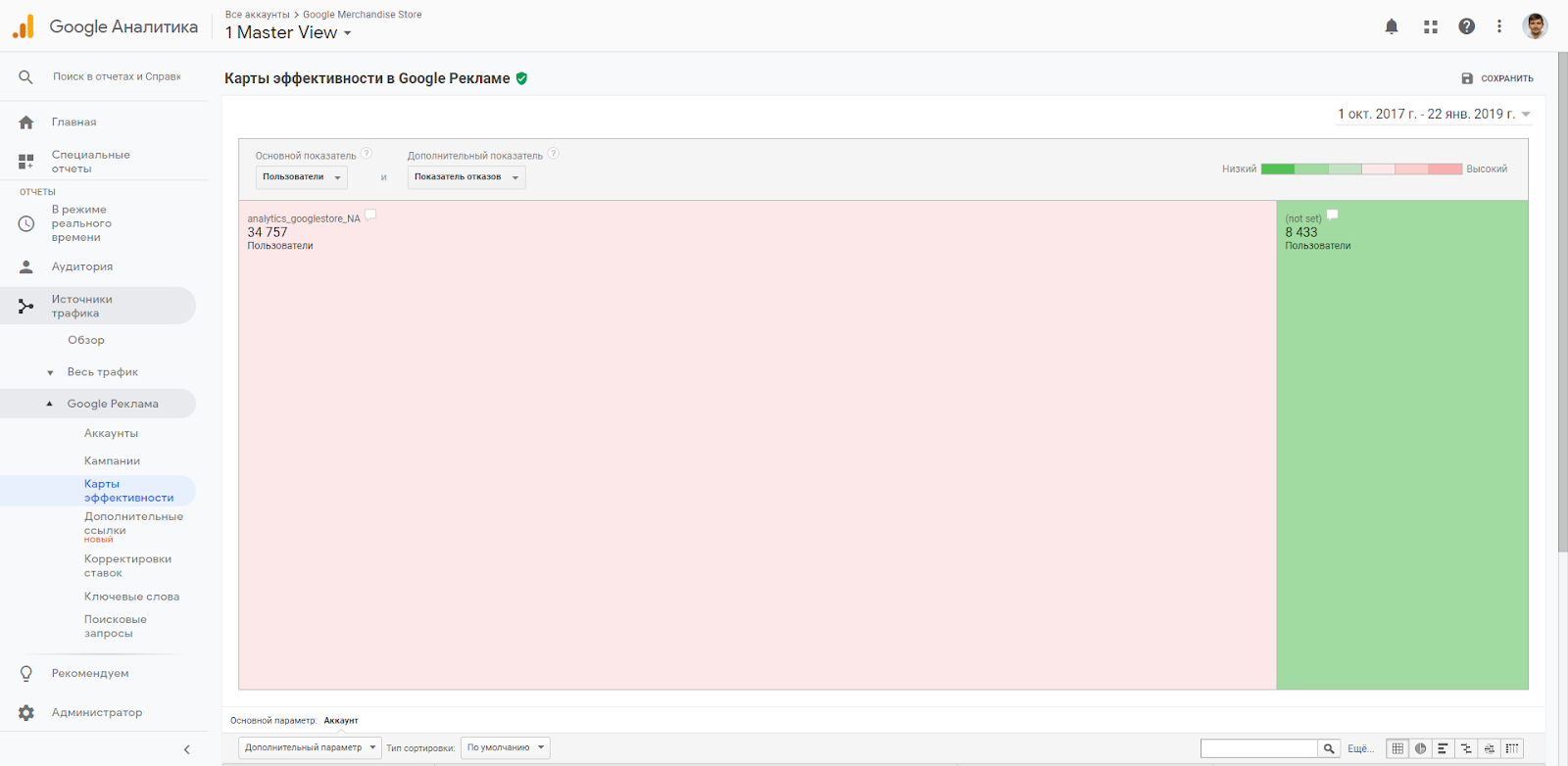Viewport: 1568px width, 766px height.
Task: Open the notifications bell
Action: click(1391, 26)
